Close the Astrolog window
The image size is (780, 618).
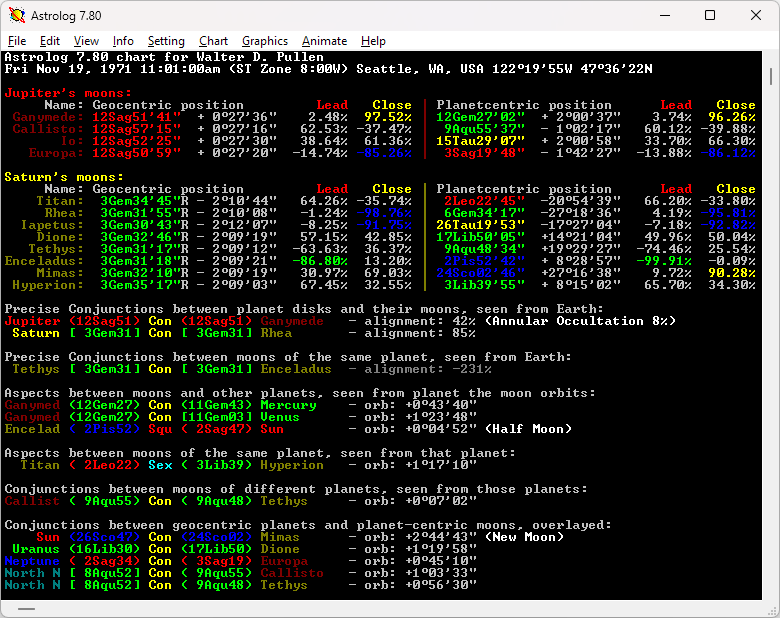click(x=755, y=16)
